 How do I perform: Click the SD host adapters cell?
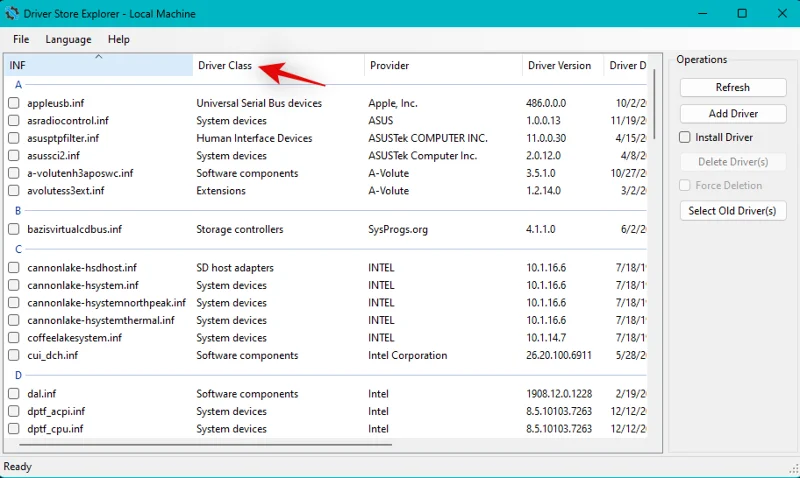235,267
